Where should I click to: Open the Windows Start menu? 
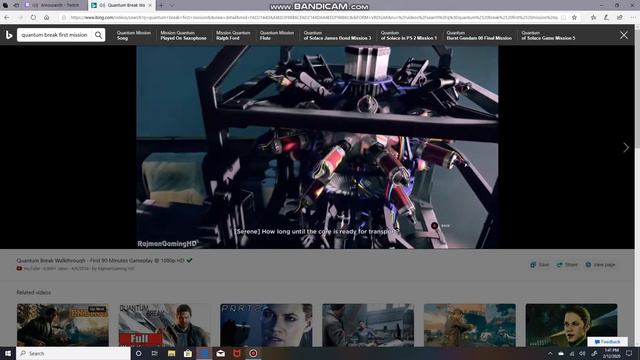pyautogui.click(x=8, y=353)
